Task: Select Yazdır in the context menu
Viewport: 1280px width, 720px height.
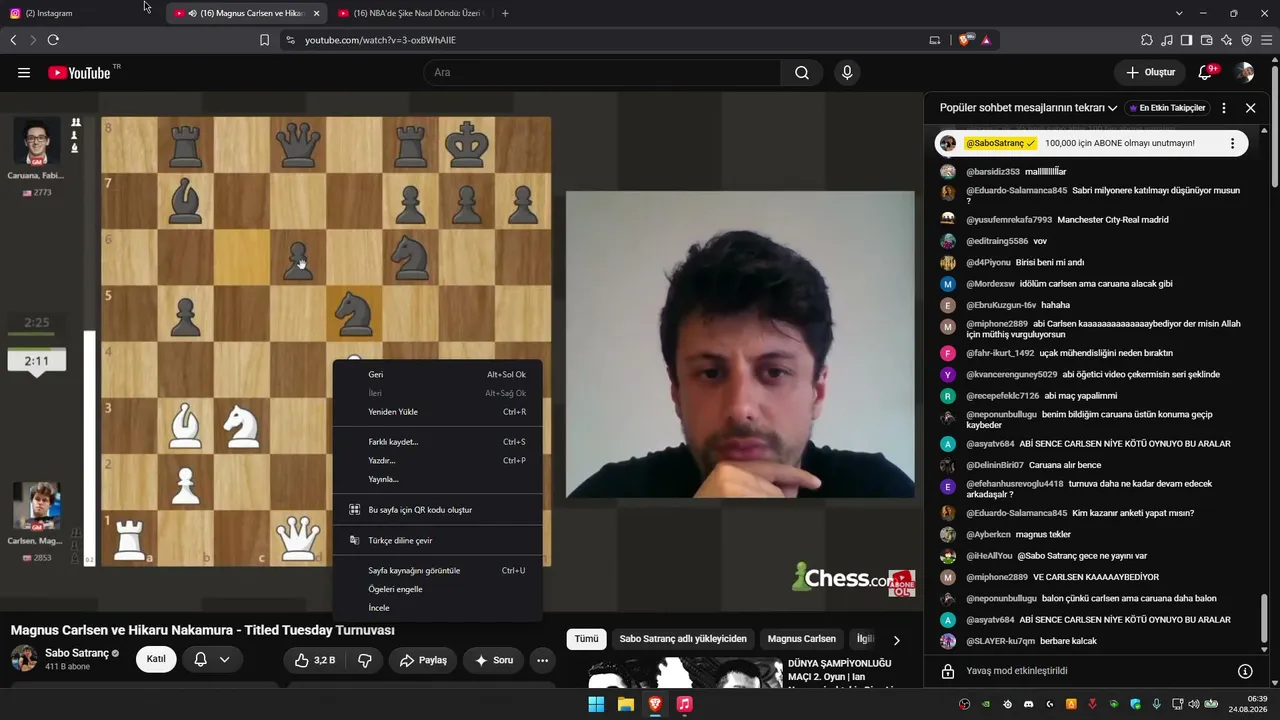Action: click(437, 461)
